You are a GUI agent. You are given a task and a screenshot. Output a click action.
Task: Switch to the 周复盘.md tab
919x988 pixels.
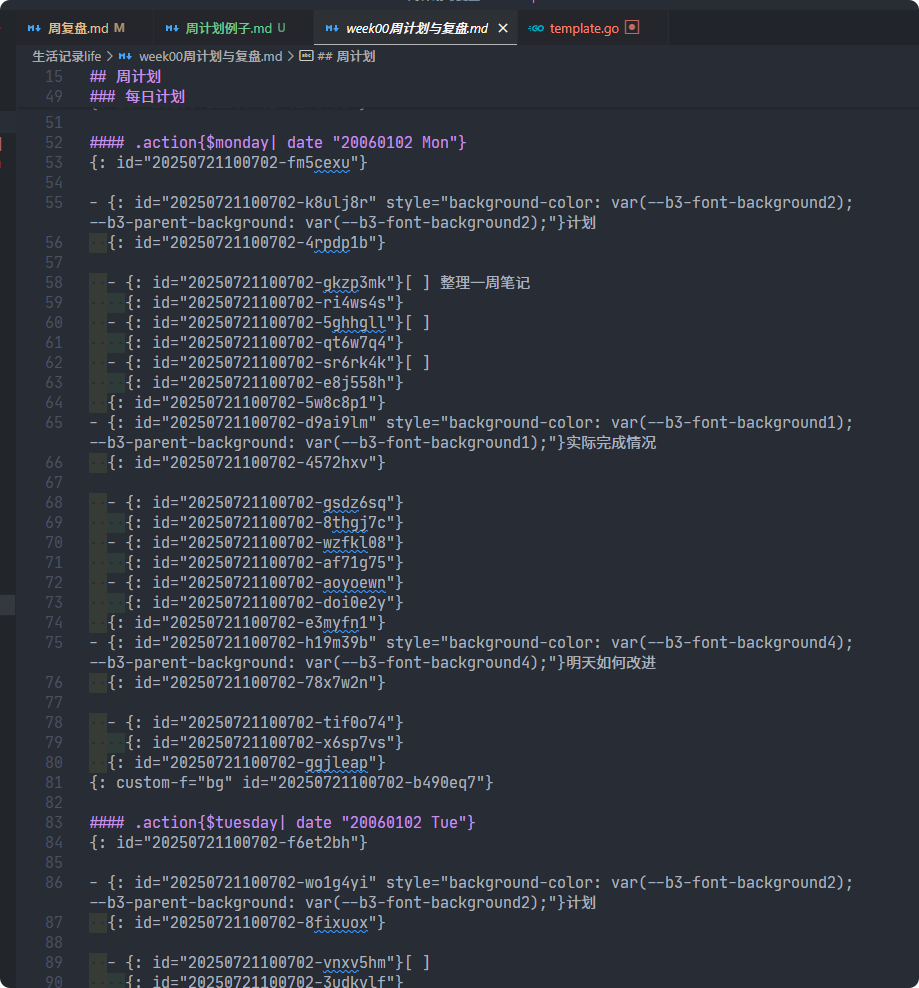[x=76, y=28]
